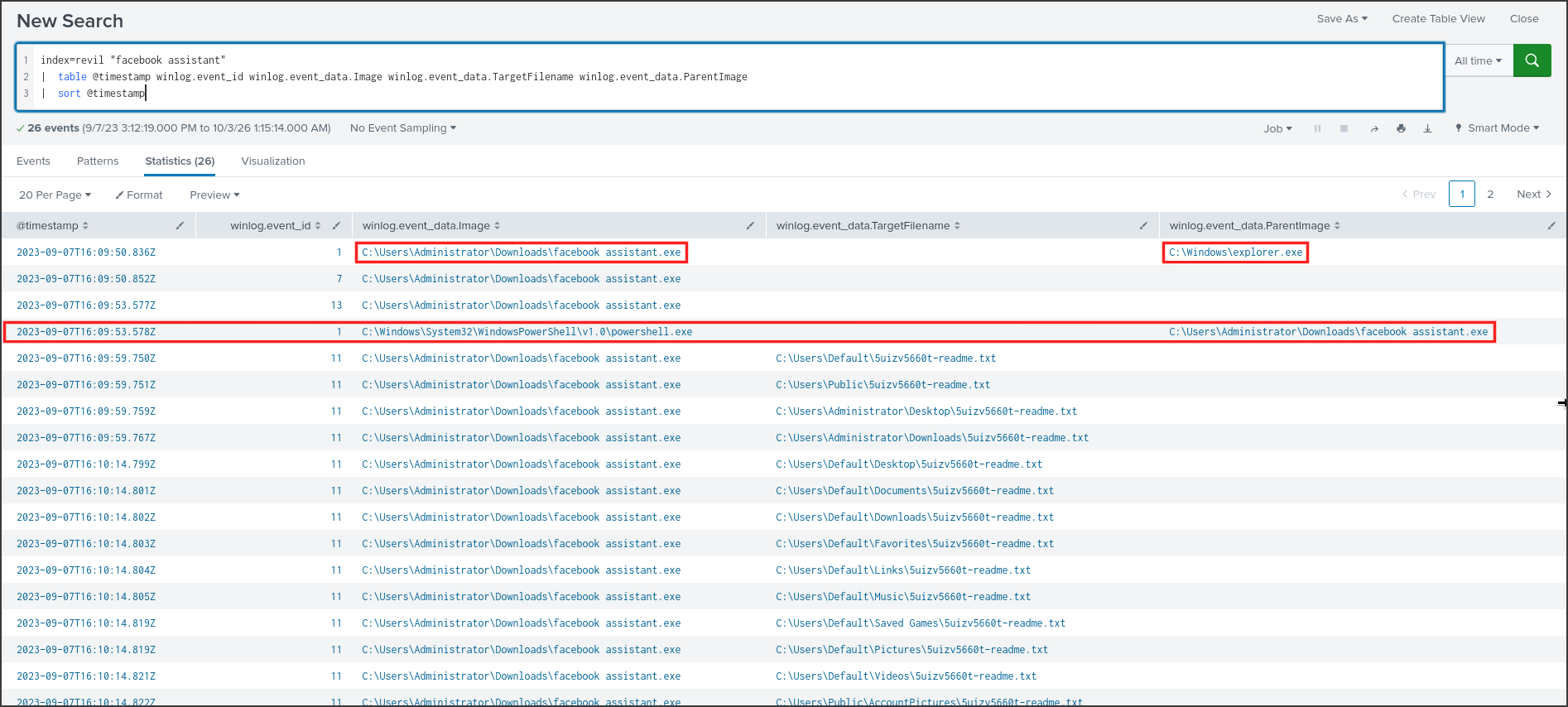
Task: Stop the search job
Action: pyautogui.click(x=1344, y=128)
